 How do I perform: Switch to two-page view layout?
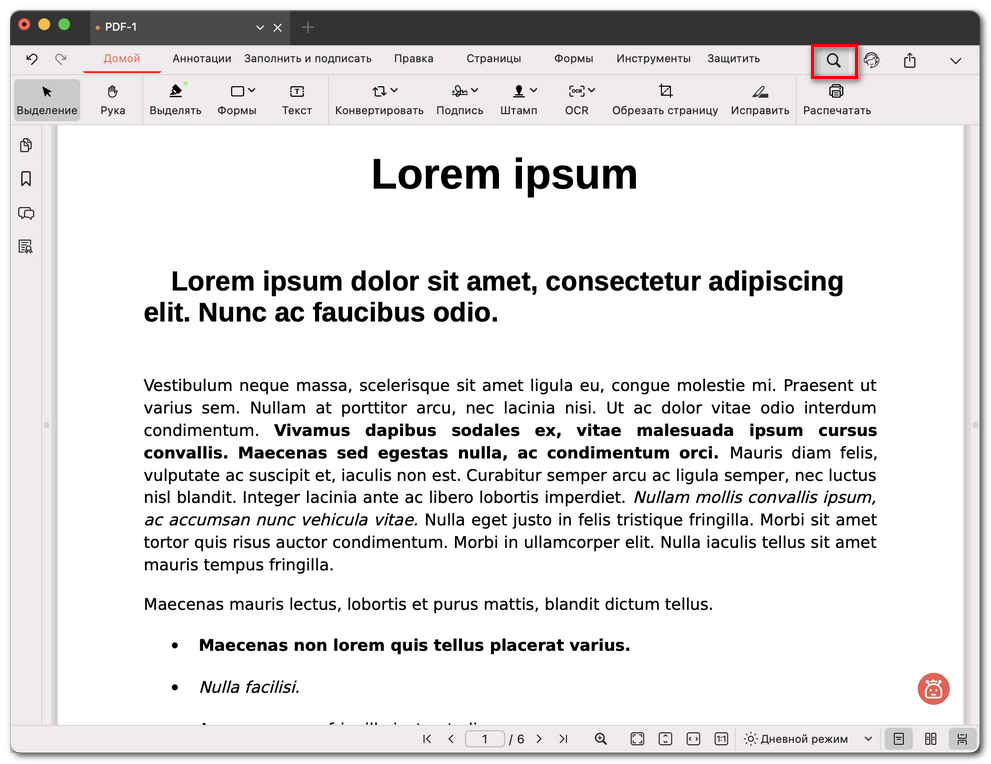coord(930,739)
